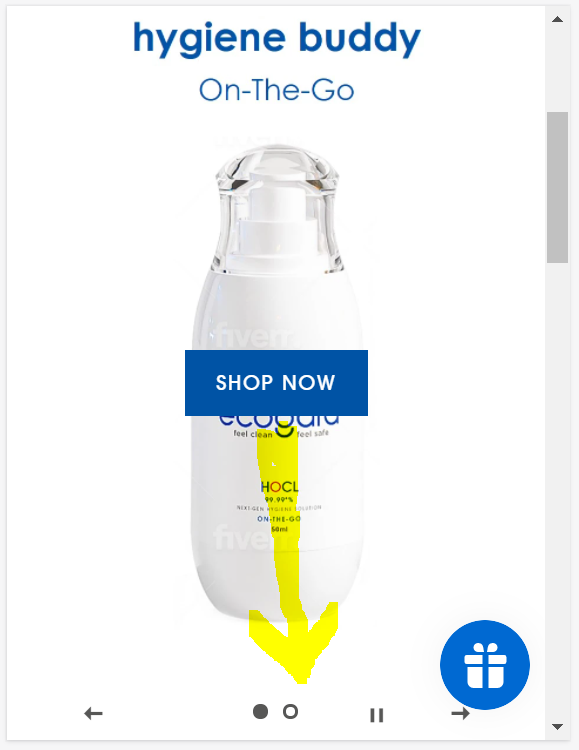Click scrollbar track above the thumb
The image size is (579, 750).
[557, 69]
